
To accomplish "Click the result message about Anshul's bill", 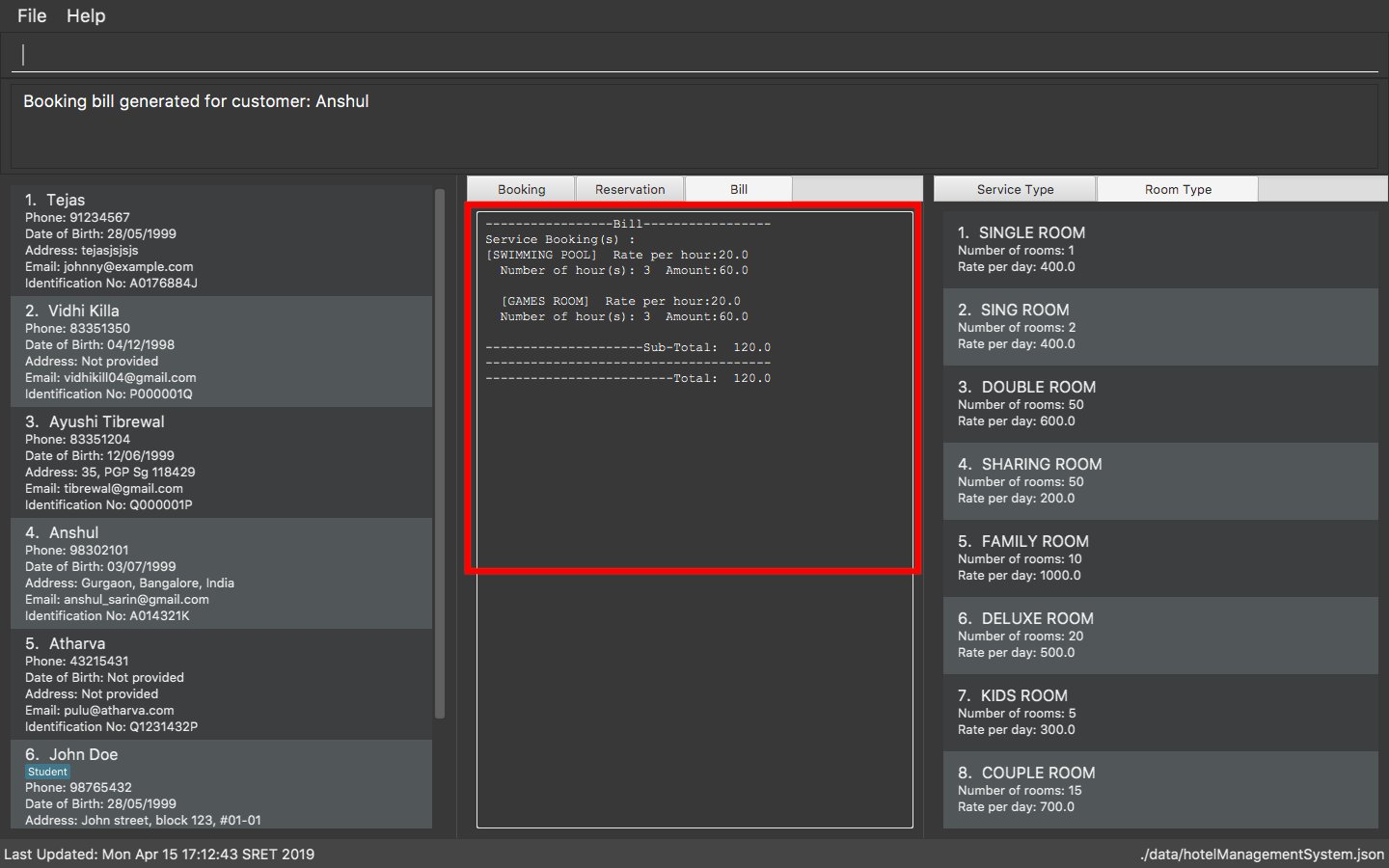I will [x=196, y=101].
